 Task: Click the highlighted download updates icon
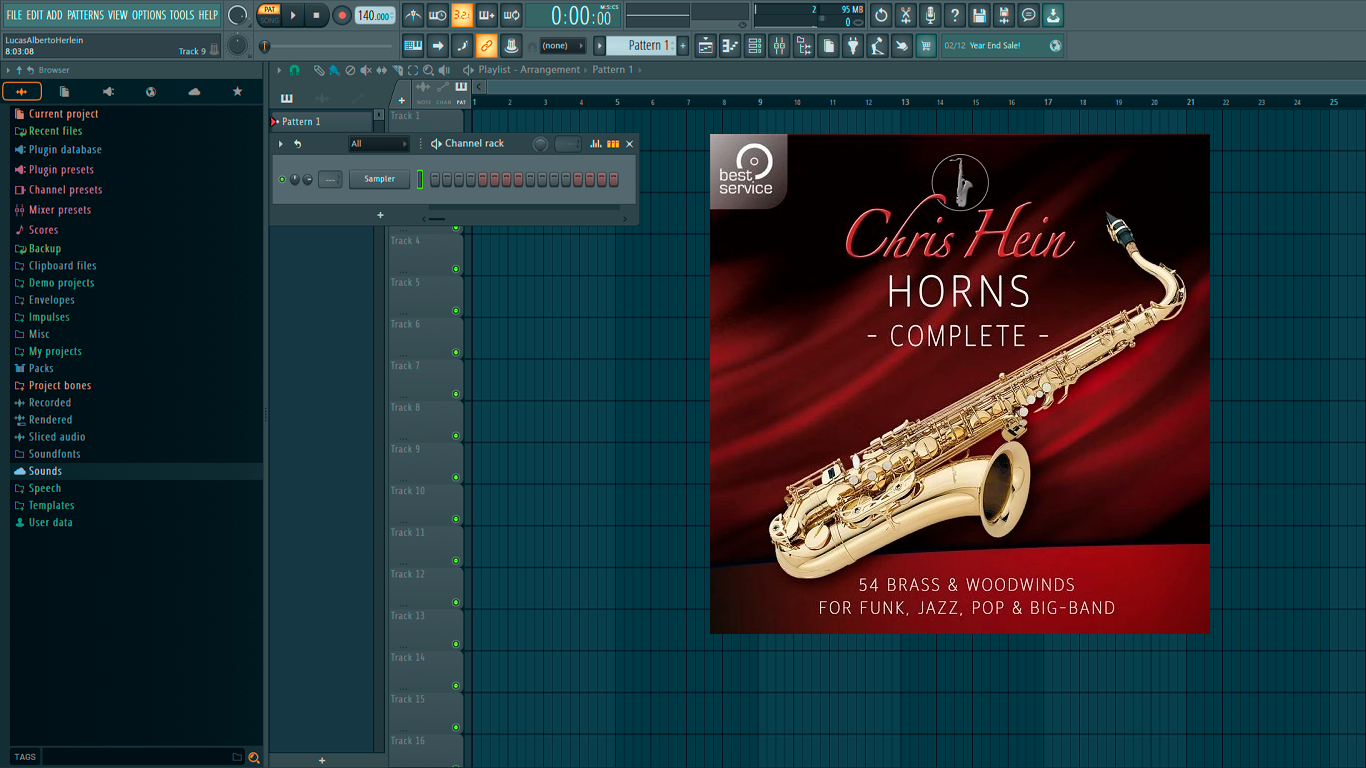tap(1053, 15)
